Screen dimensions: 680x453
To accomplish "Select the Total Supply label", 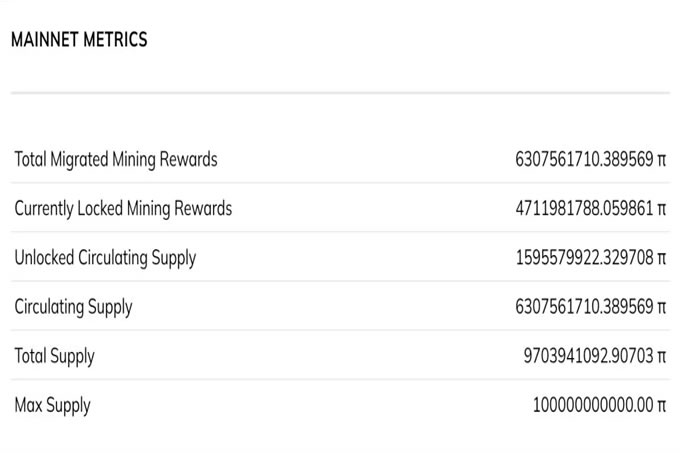I will coord(55,356).
